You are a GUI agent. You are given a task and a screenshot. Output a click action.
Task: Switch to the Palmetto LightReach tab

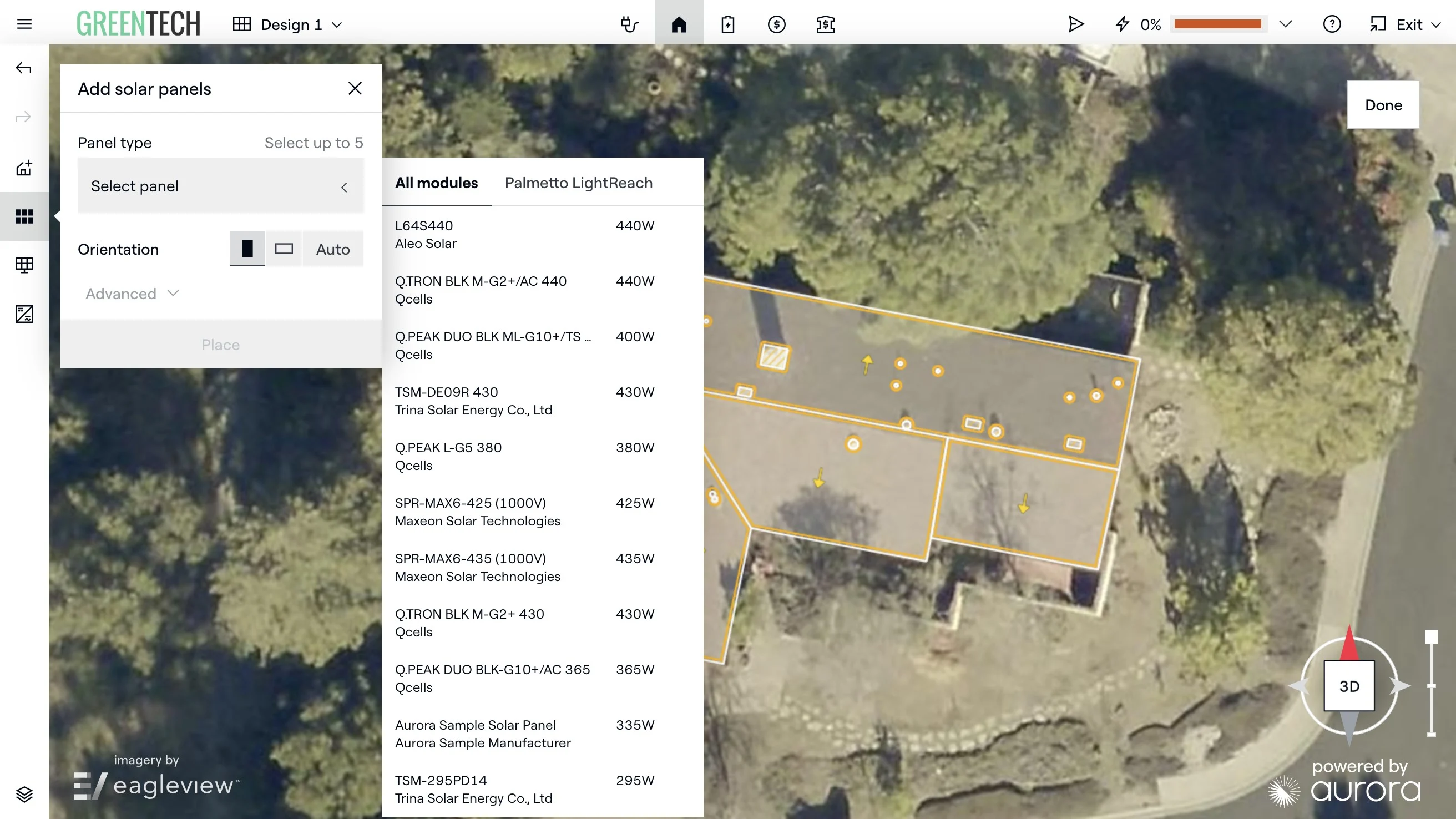pyautogui.click(x=578, y=183)
